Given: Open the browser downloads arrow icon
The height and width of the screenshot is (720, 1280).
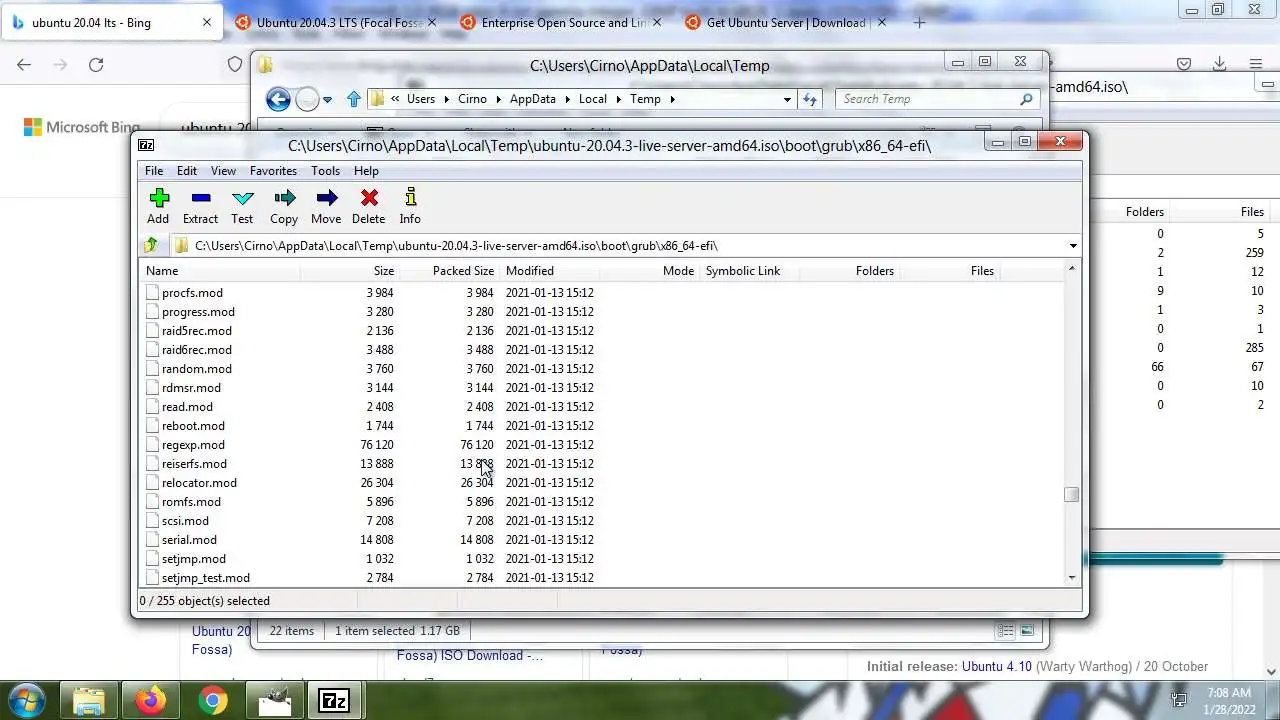Looking at the screenshot, I should pyautogui.click(x=1219, y=64).
